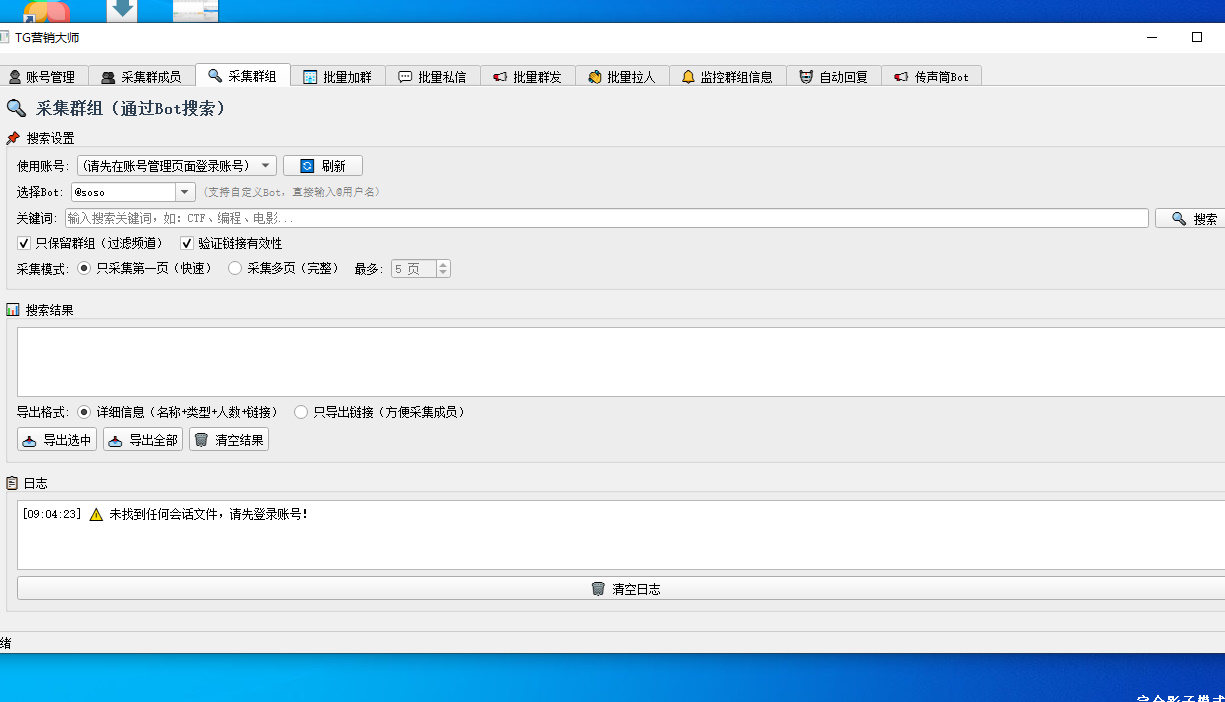Click the magnifier icon on 搜索 button
This screenshot has height=702, width=1225.
point(1178,218)
